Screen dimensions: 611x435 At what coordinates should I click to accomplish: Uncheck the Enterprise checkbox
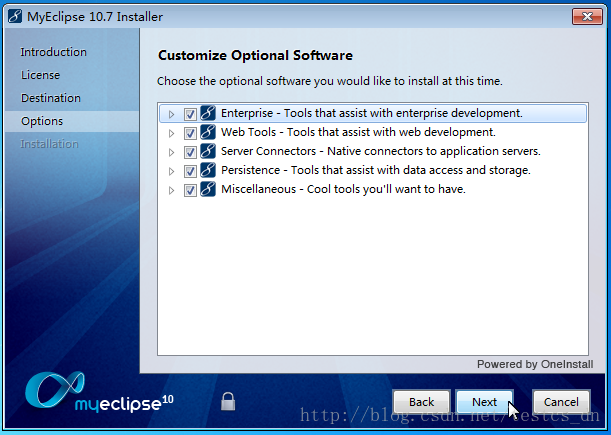click(x=190, y=114)
